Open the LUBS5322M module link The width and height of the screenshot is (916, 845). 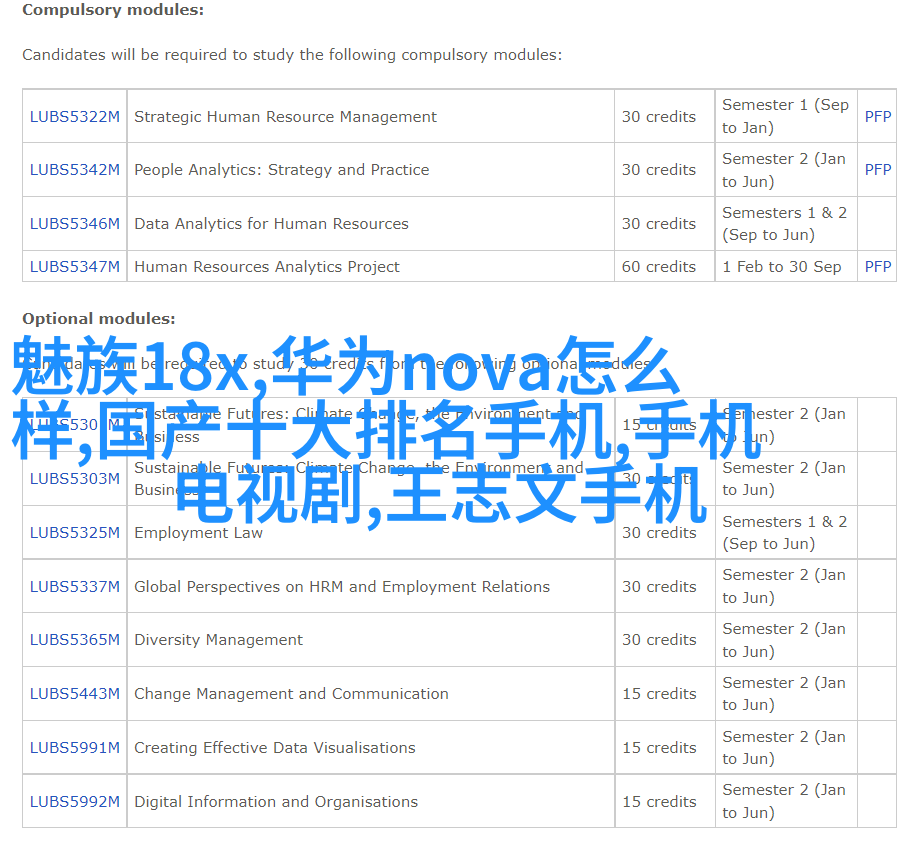pos(75,117)
